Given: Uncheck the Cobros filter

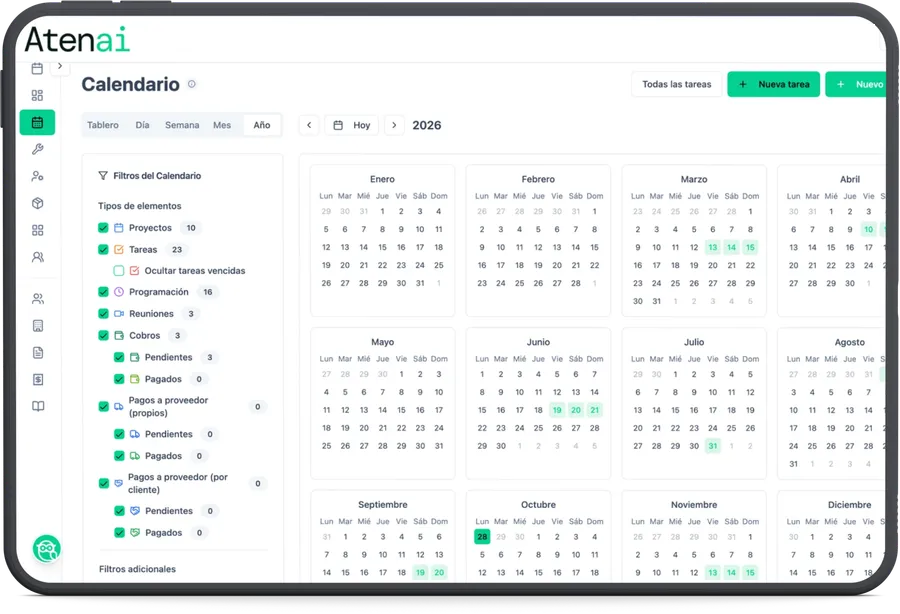Looking at the screenshot, I should click(x=103, y=336).
